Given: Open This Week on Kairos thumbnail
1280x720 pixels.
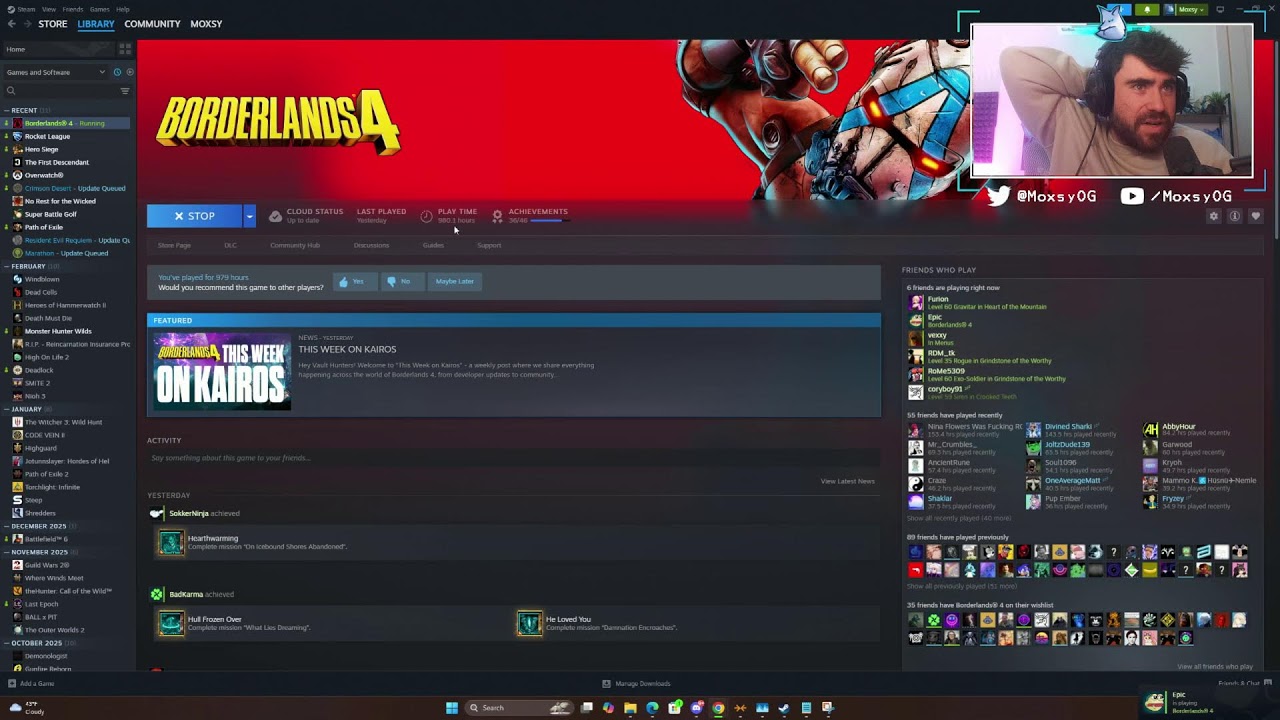Looking at the screenshot, I should pos(223,371).
